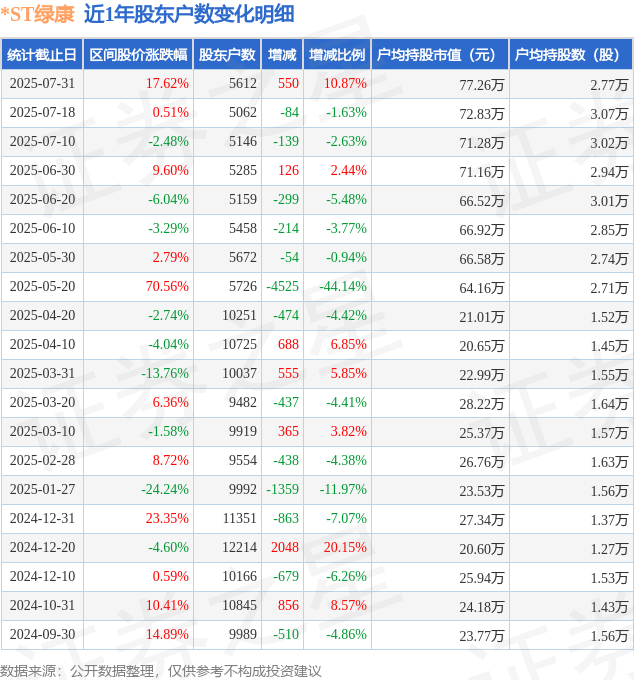634x680 pixels.
Task: Select the -24.24% price change cell
Action: (138, 490)
